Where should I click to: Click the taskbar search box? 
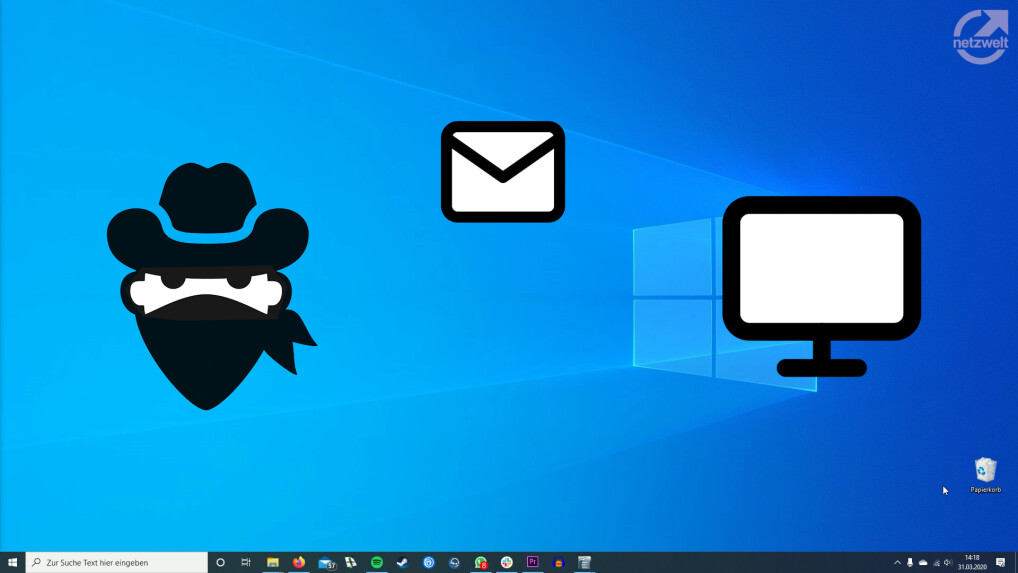(117, 562)
